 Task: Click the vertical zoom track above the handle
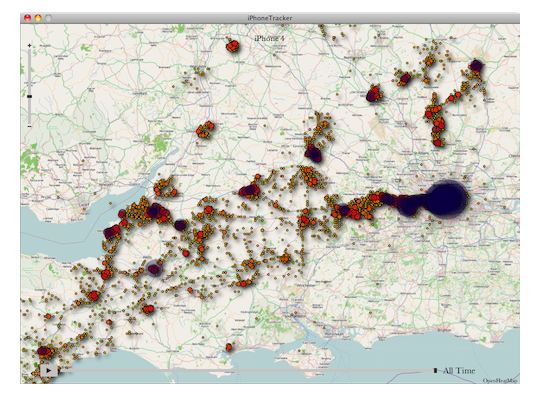(29, 71)
